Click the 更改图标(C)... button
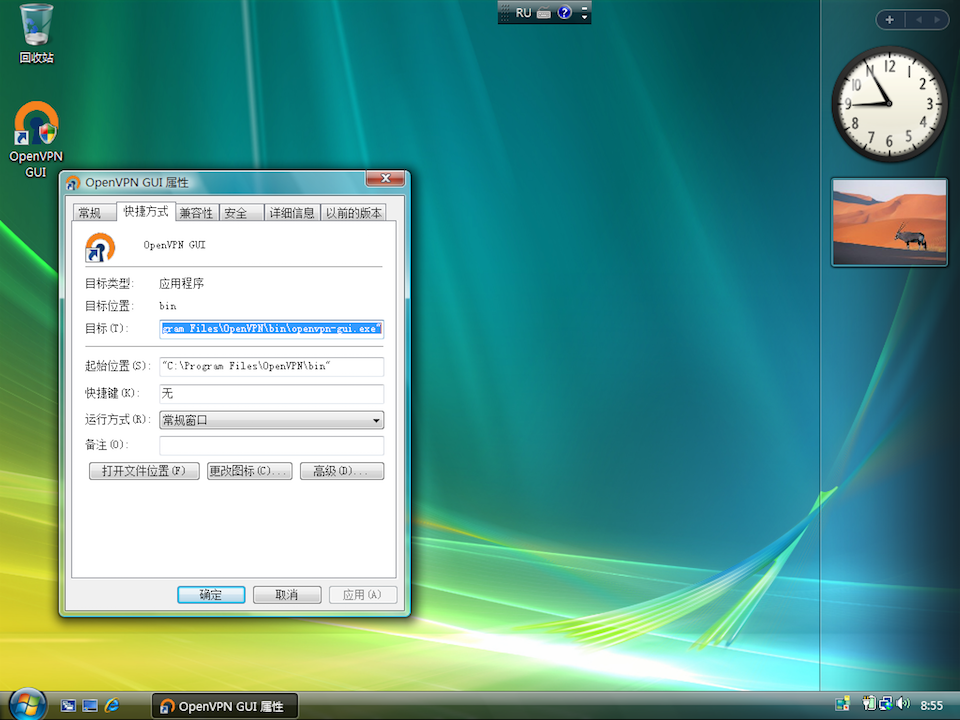 click(249, 471)
